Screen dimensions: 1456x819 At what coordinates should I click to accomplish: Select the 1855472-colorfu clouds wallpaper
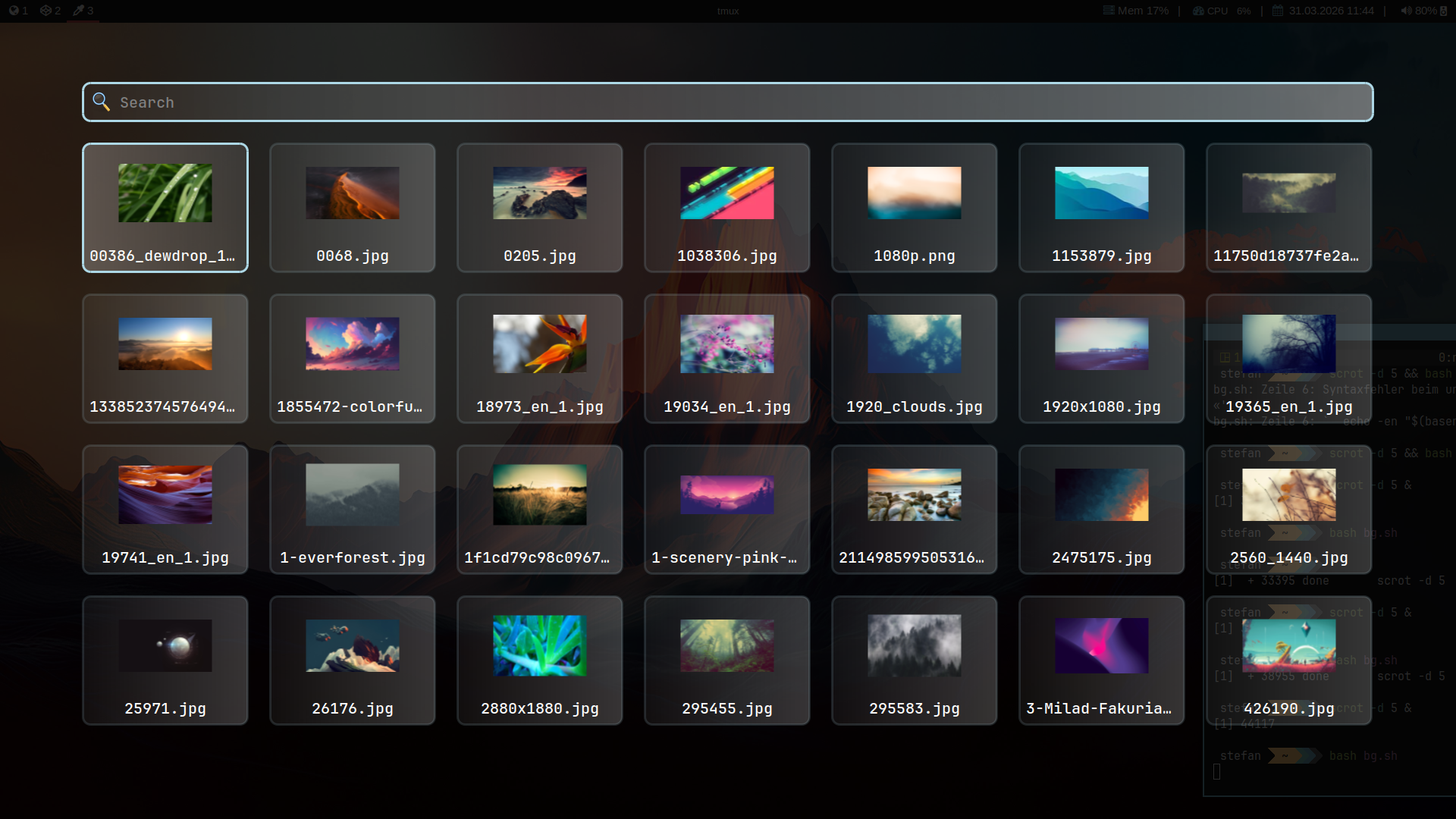[x=353, y=359]
